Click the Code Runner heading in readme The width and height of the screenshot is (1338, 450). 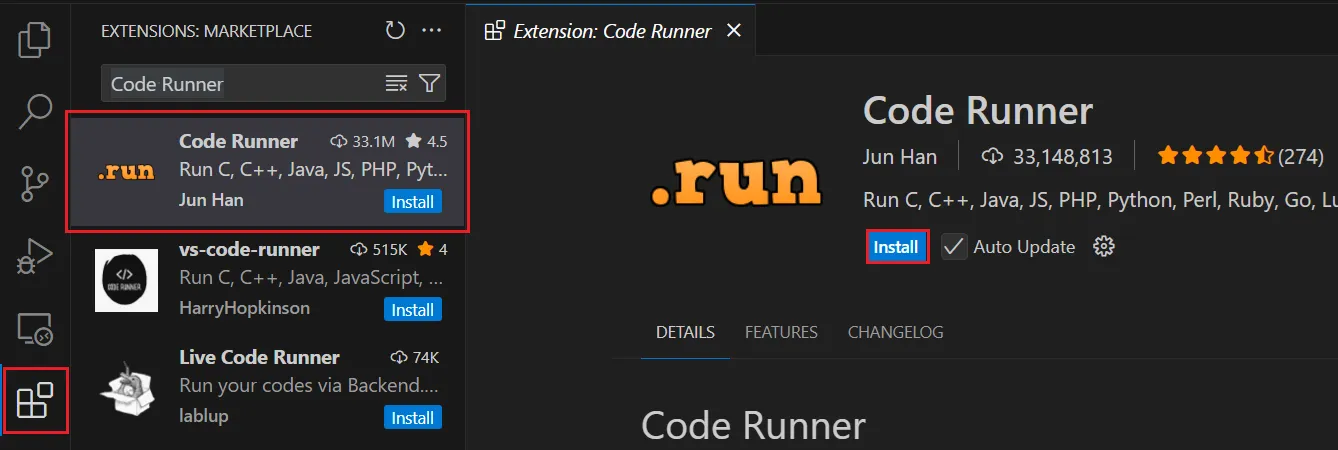[x=753, y=426]
